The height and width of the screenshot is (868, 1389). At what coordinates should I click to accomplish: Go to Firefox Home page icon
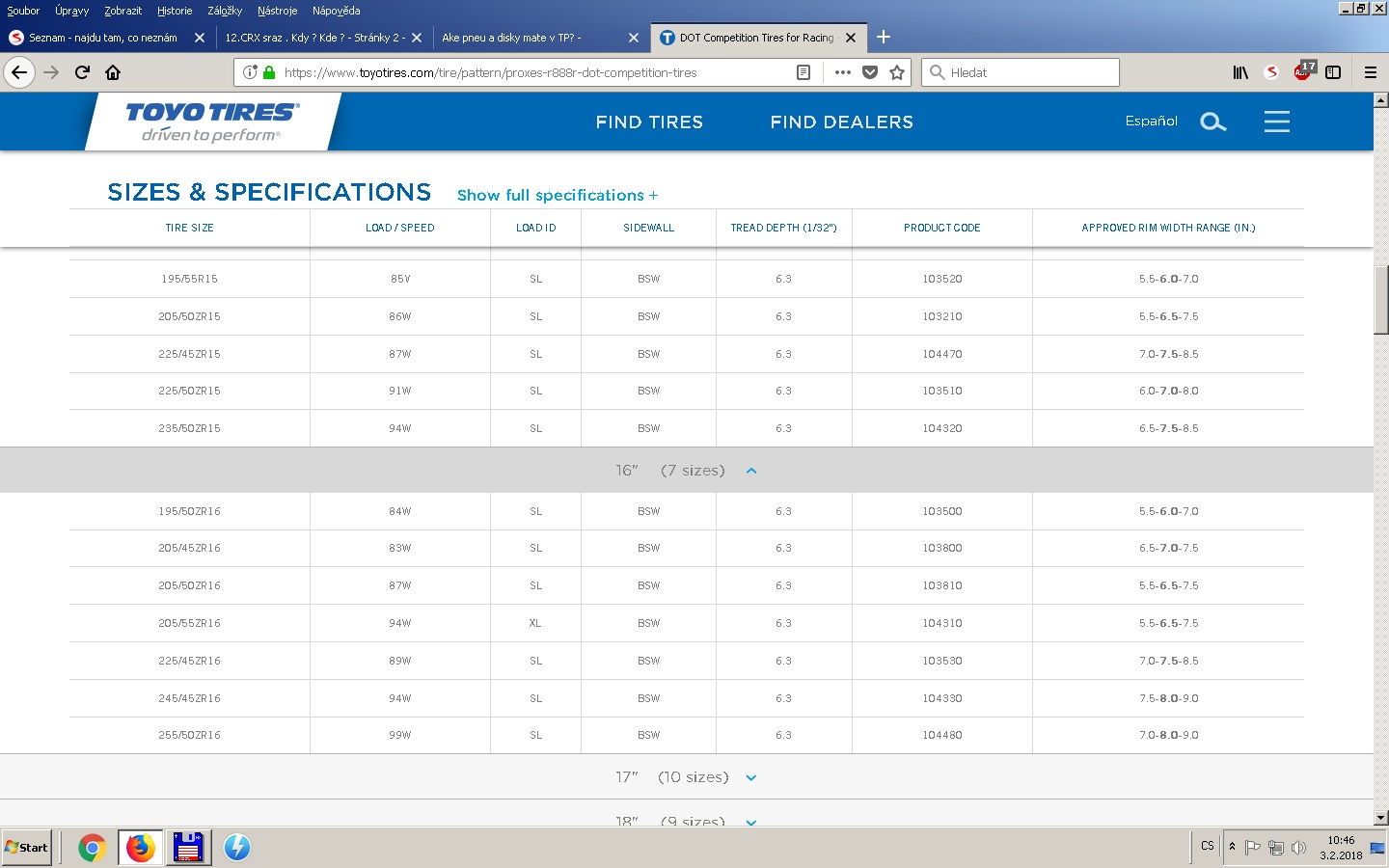(113, 72)
